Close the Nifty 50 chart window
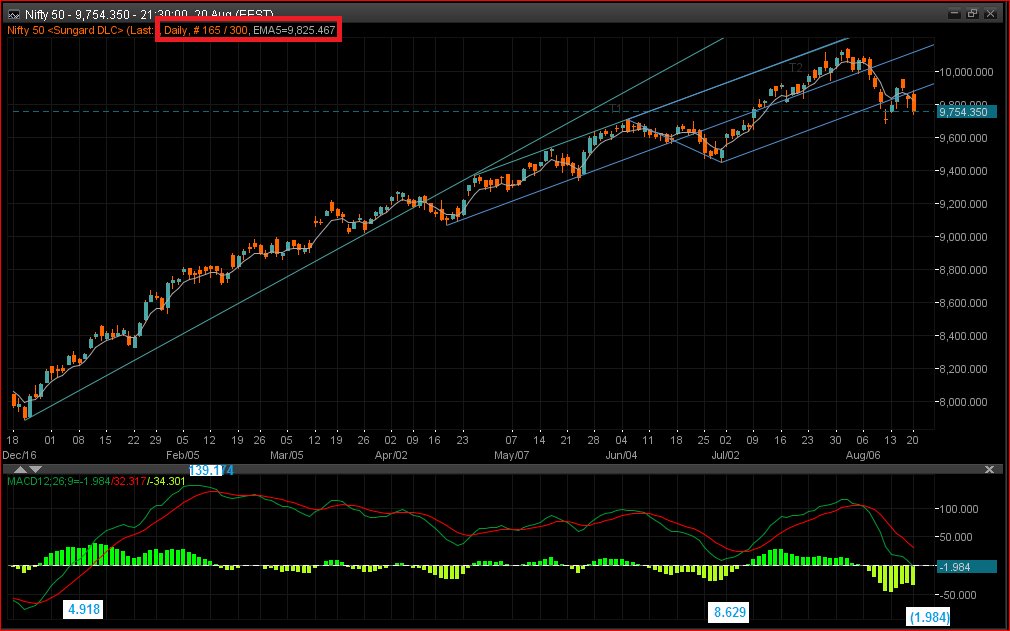1010x631 pixels. pyautogui.click(x=990, y=14)
